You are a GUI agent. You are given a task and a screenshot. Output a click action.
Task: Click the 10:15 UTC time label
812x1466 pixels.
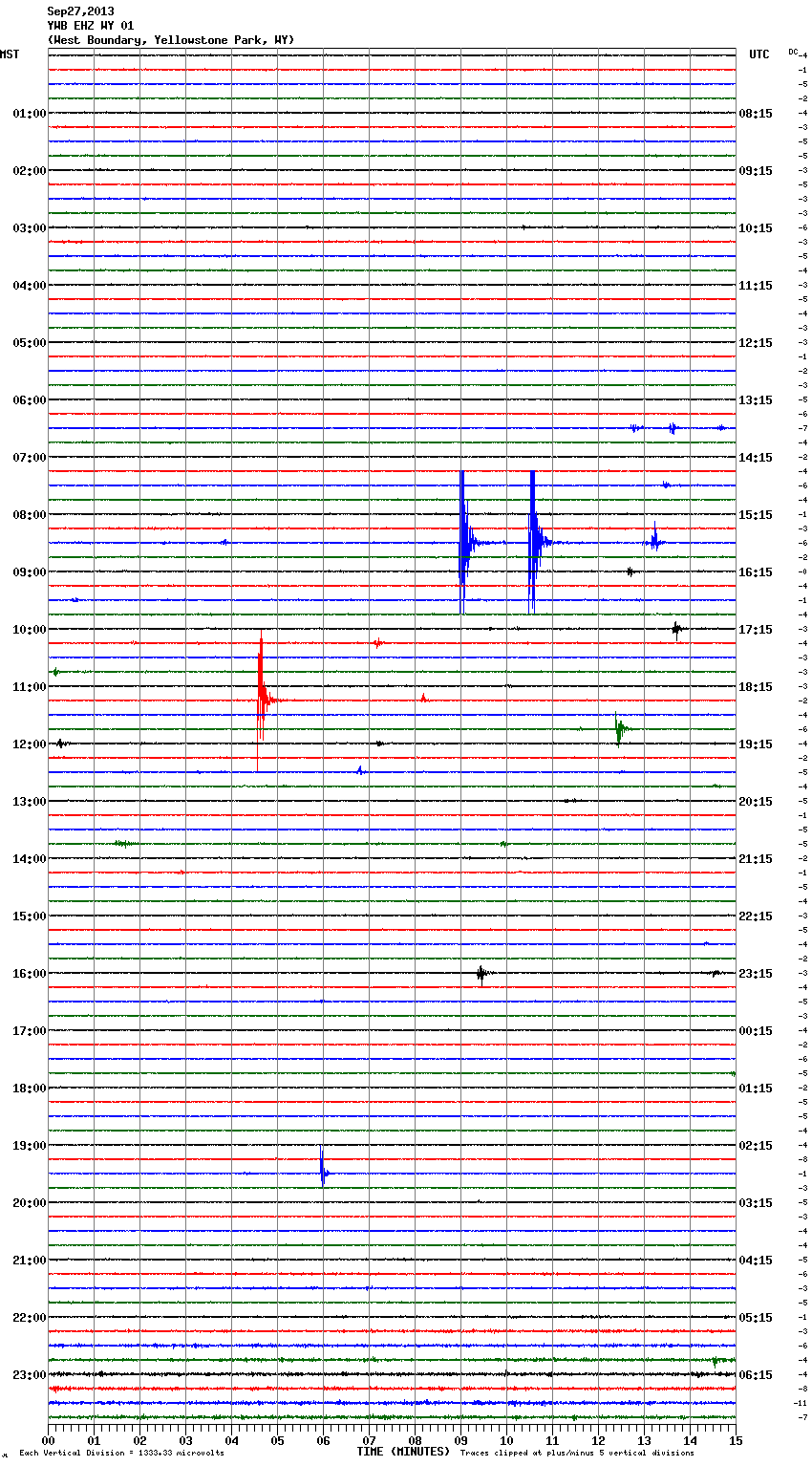pyautogui.click(x=756, y=228)
